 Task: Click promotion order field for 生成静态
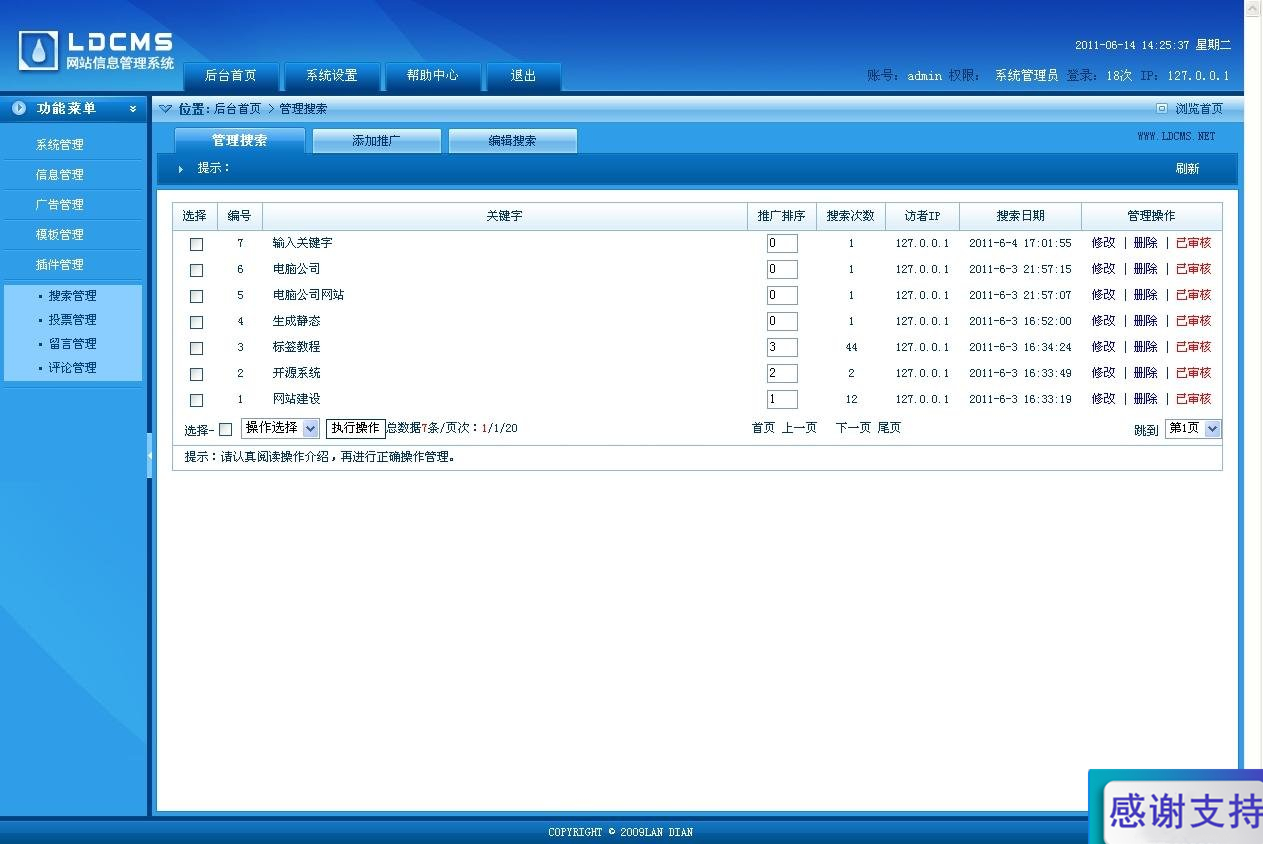(782, 321)
